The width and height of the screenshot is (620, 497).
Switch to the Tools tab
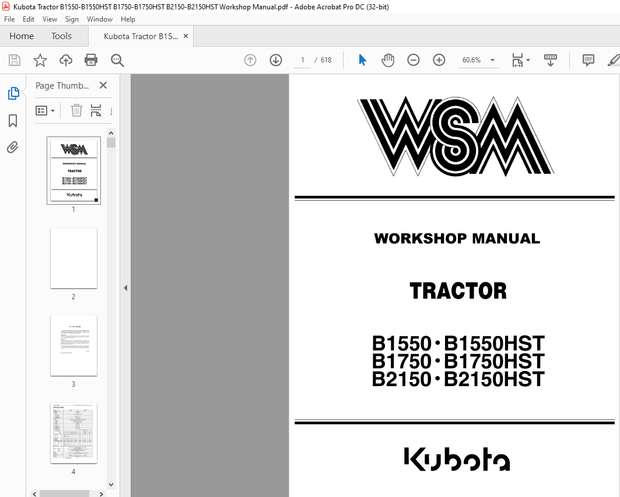coord(61,36)
